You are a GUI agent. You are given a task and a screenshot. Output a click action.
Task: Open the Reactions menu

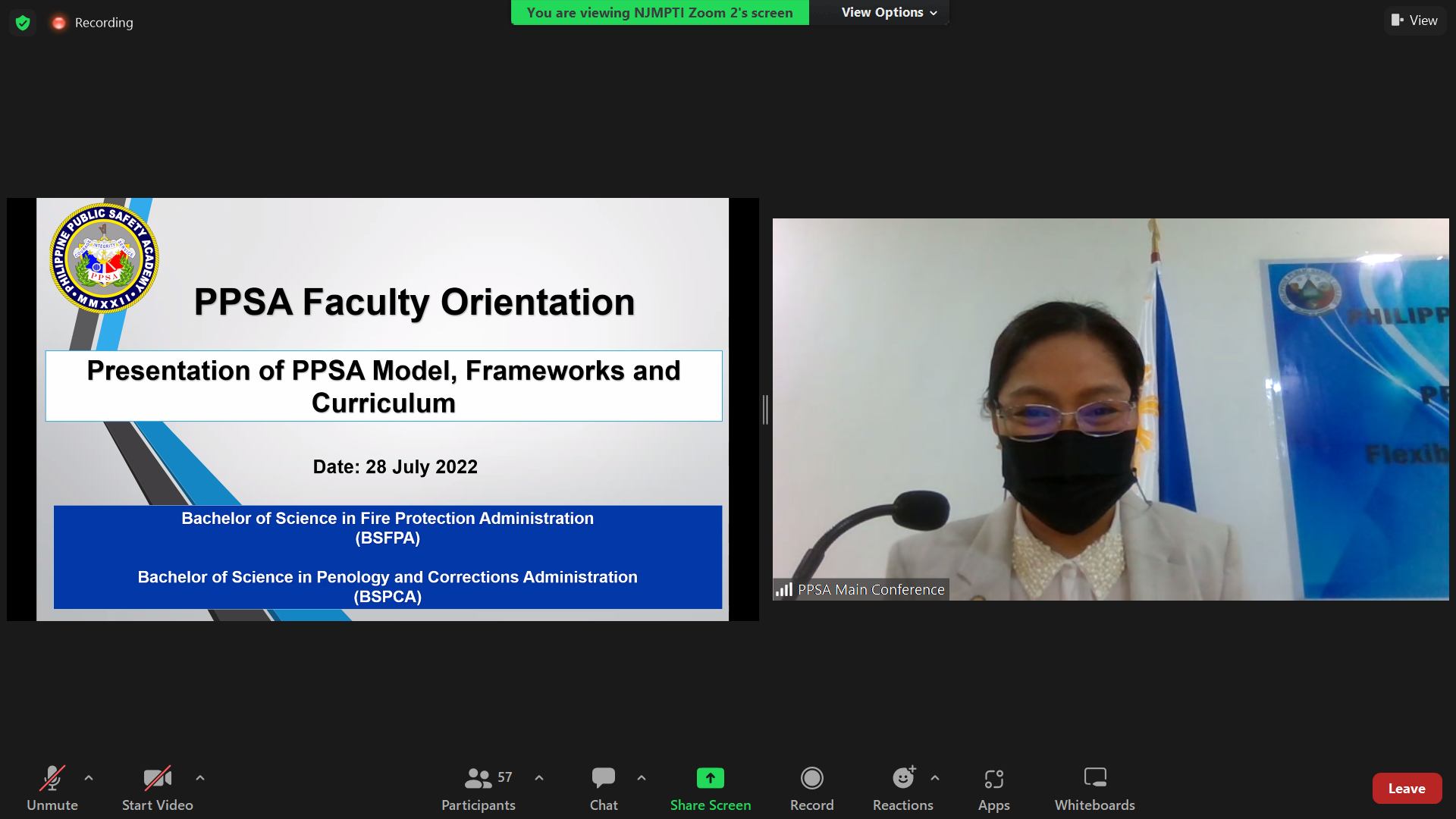[902, 789]
